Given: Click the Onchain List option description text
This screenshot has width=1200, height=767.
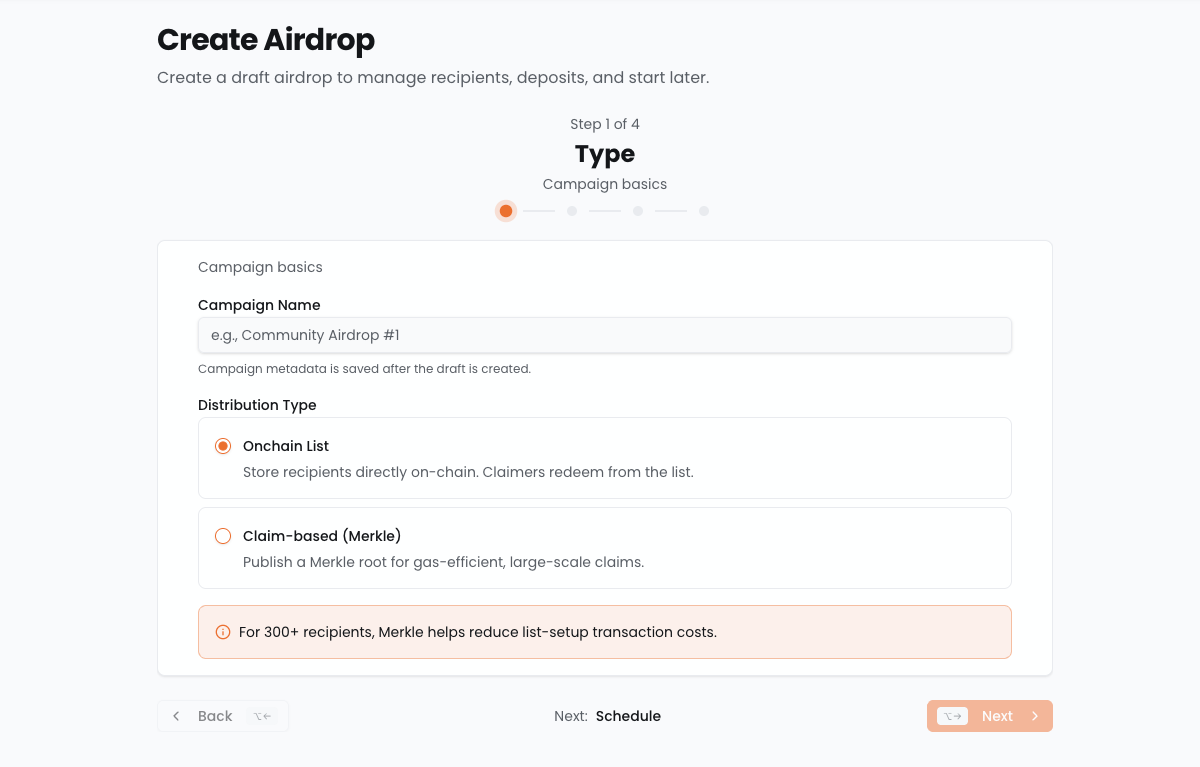Looking at the screenshot, I should [x=467, y=472].
